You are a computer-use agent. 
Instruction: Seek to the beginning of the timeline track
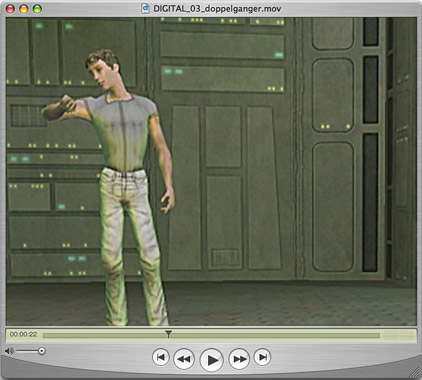(44, 335)
